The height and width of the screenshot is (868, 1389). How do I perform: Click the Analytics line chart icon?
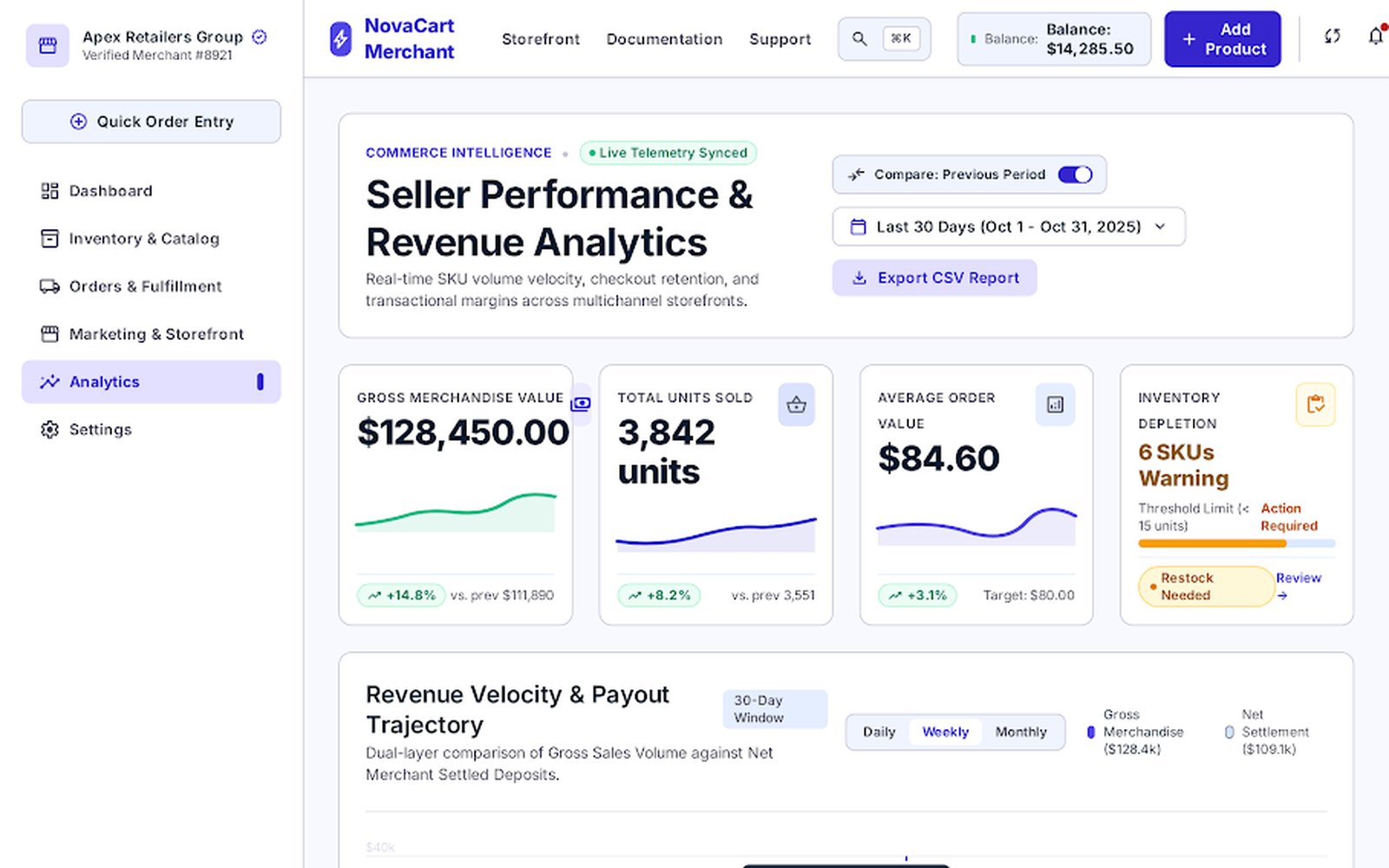(49, 382)
